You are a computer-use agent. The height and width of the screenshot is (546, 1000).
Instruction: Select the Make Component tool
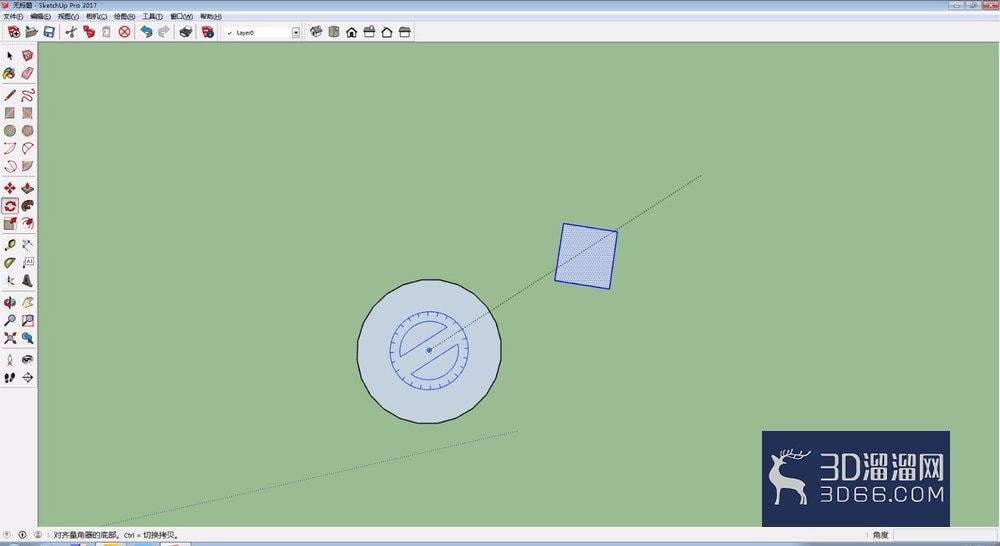(27, 56)
